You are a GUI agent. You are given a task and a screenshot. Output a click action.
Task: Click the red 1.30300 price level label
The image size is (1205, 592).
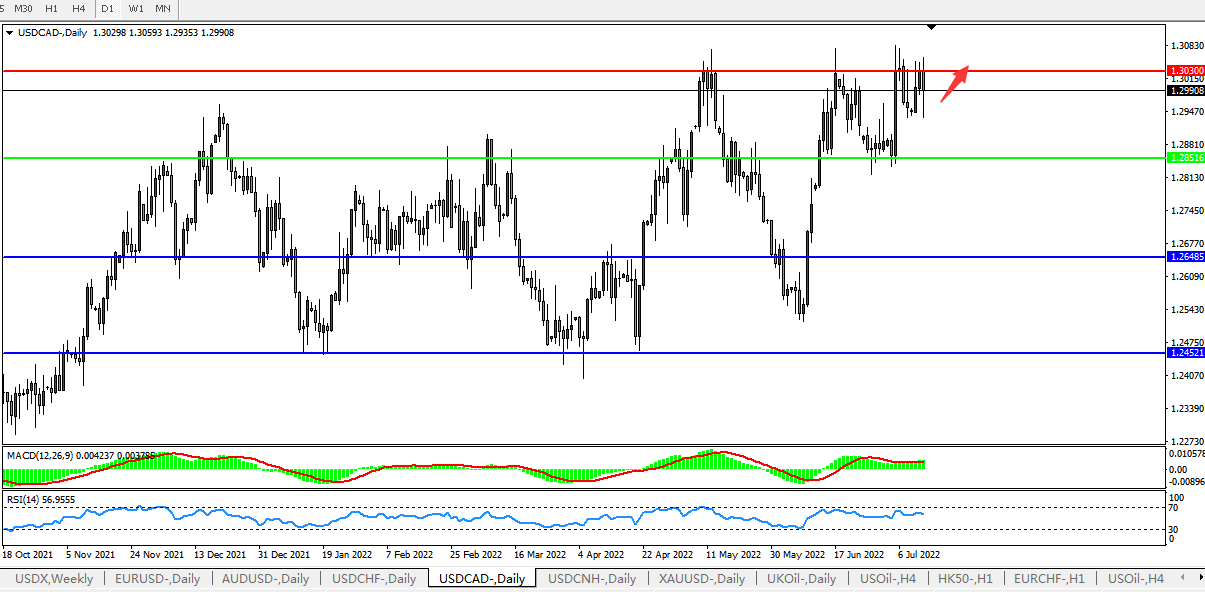point(1186,71)
